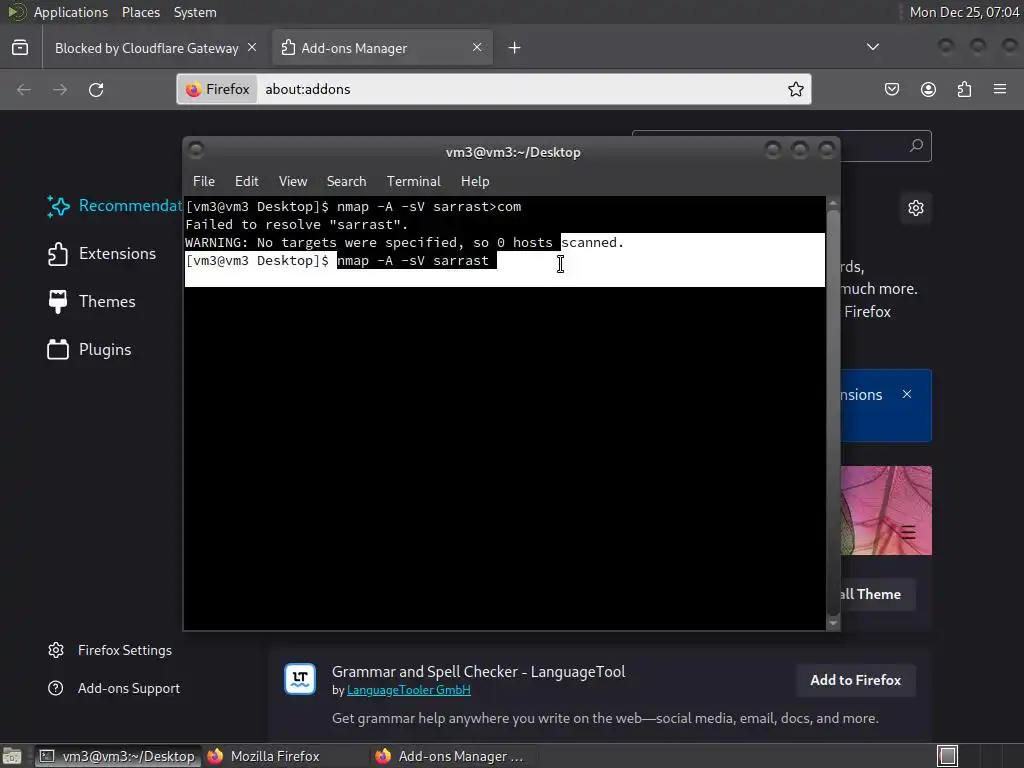Open the terminal Help menu
Viewport: 1024px width, 768px height.
(475, 182)
